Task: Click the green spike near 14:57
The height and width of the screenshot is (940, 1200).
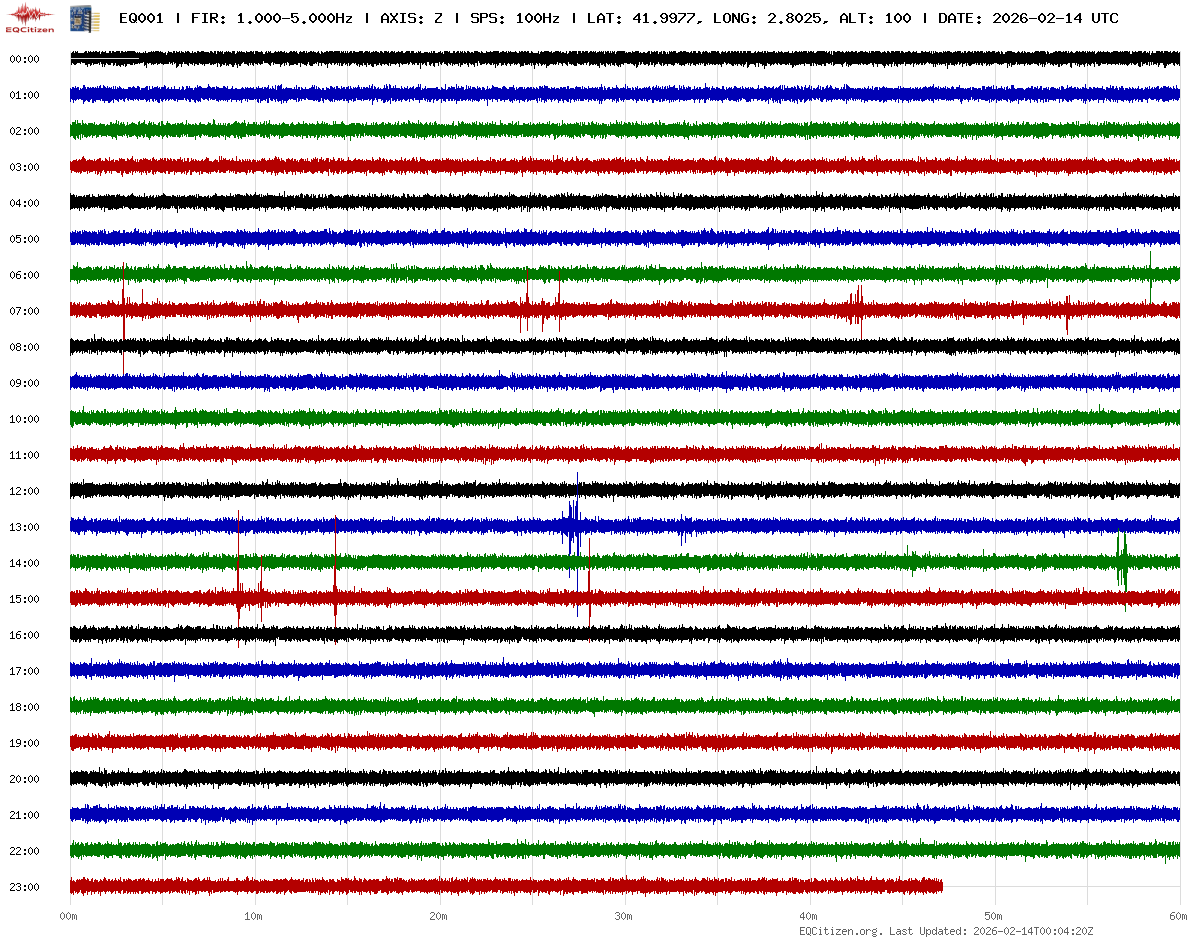Action: (x=1122, y=560)
